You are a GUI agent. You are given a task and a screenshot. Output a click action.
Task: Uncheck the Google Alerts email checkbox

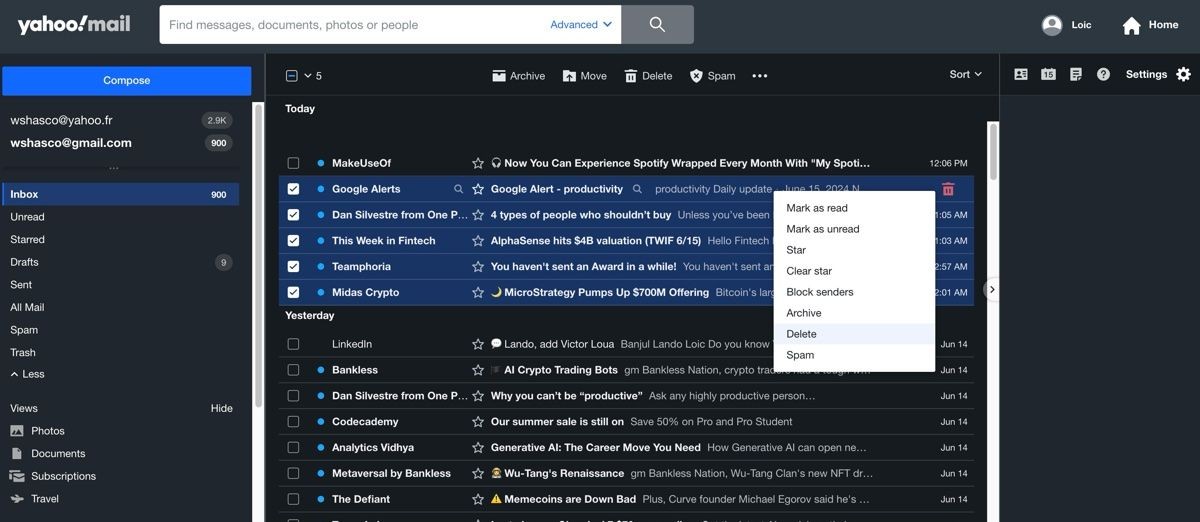(x=293, y=189)
